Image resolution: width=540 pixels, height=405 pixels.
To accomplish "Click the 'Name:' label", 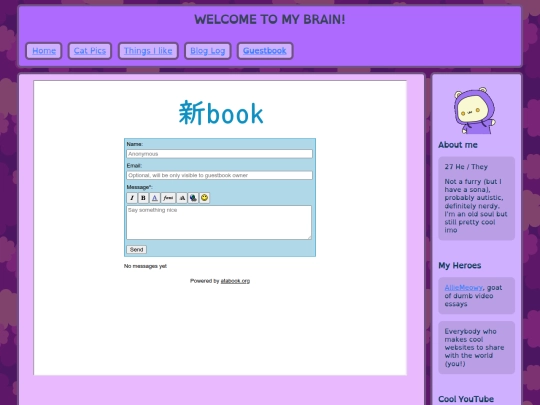I will (135, 144).
